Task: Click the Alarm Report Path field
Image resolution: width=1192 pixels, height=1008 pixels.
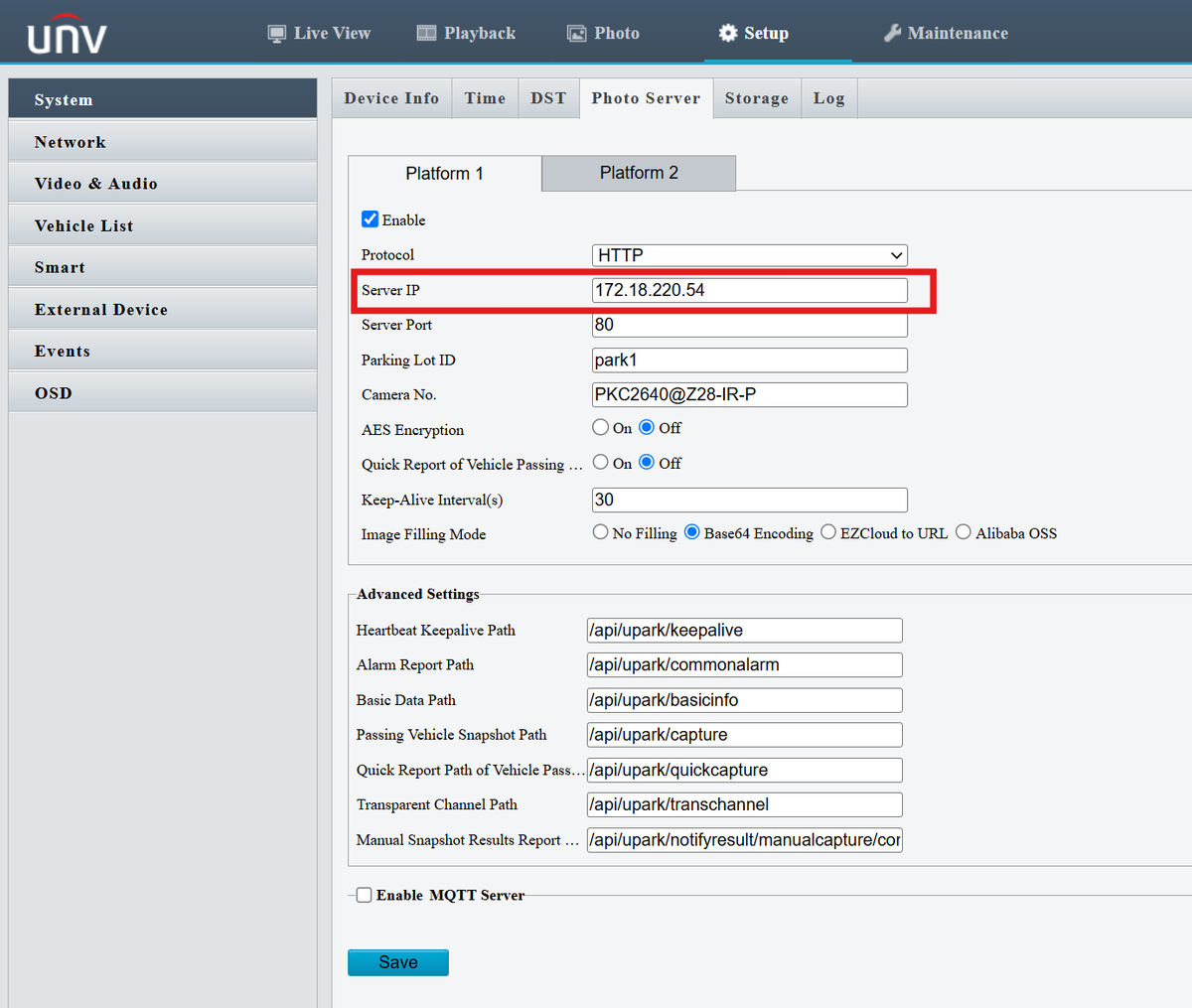Action: pos(745,665)
